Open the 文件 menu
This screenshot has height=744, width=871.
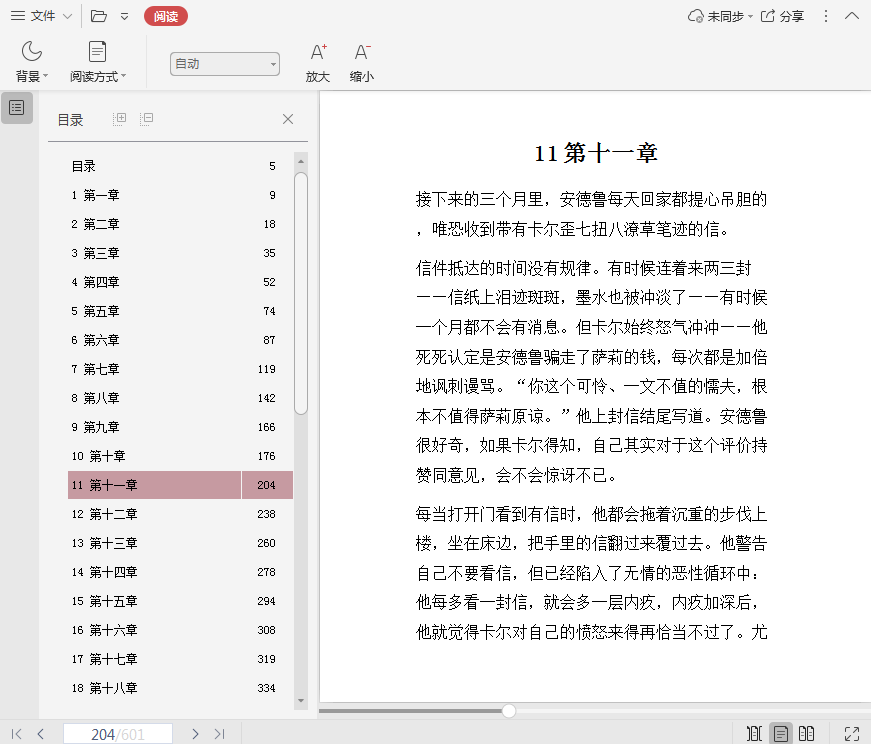point(40,16)
